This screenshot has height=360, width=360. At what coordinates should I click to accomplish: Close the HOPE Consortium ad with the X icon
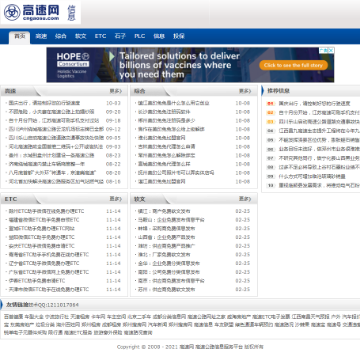[330, 50]
